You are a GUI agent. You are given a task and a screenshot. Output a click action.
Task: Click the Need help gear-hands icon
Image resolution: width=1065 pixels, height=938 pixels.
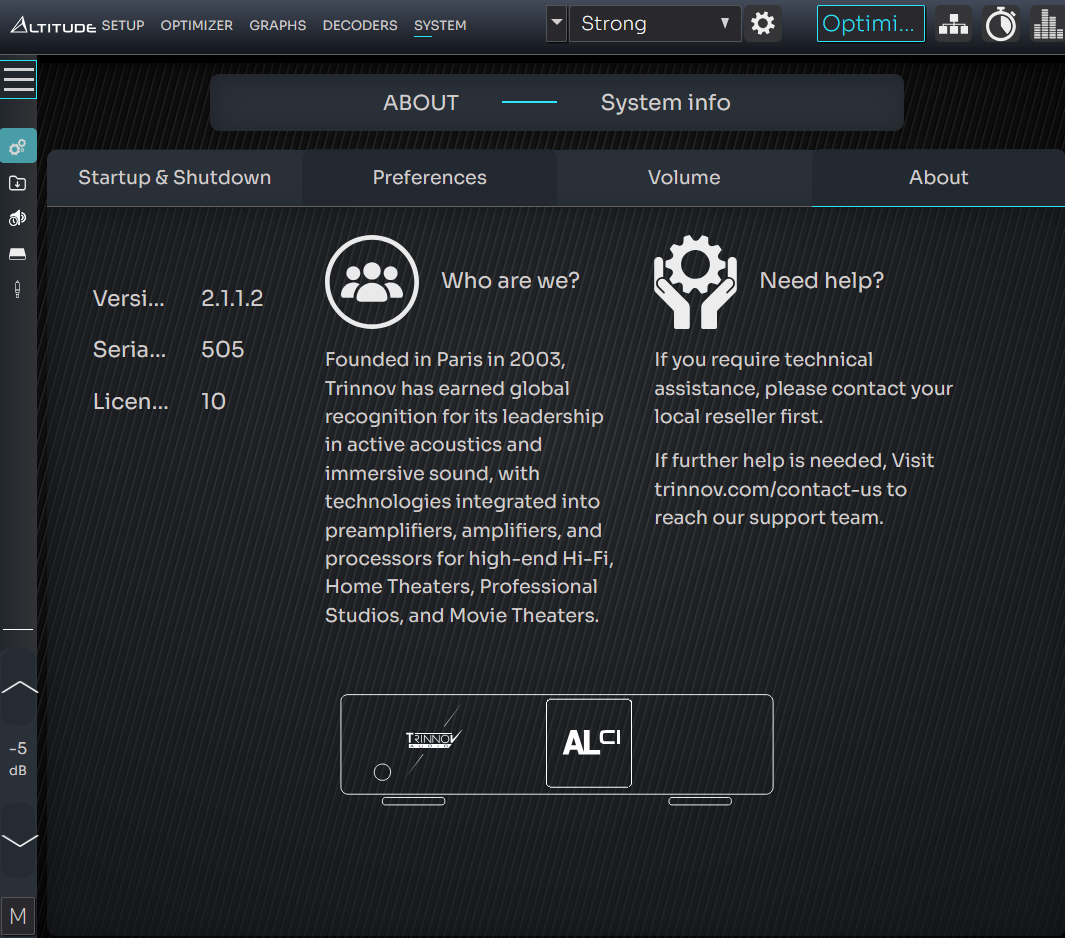coord(695,282)
